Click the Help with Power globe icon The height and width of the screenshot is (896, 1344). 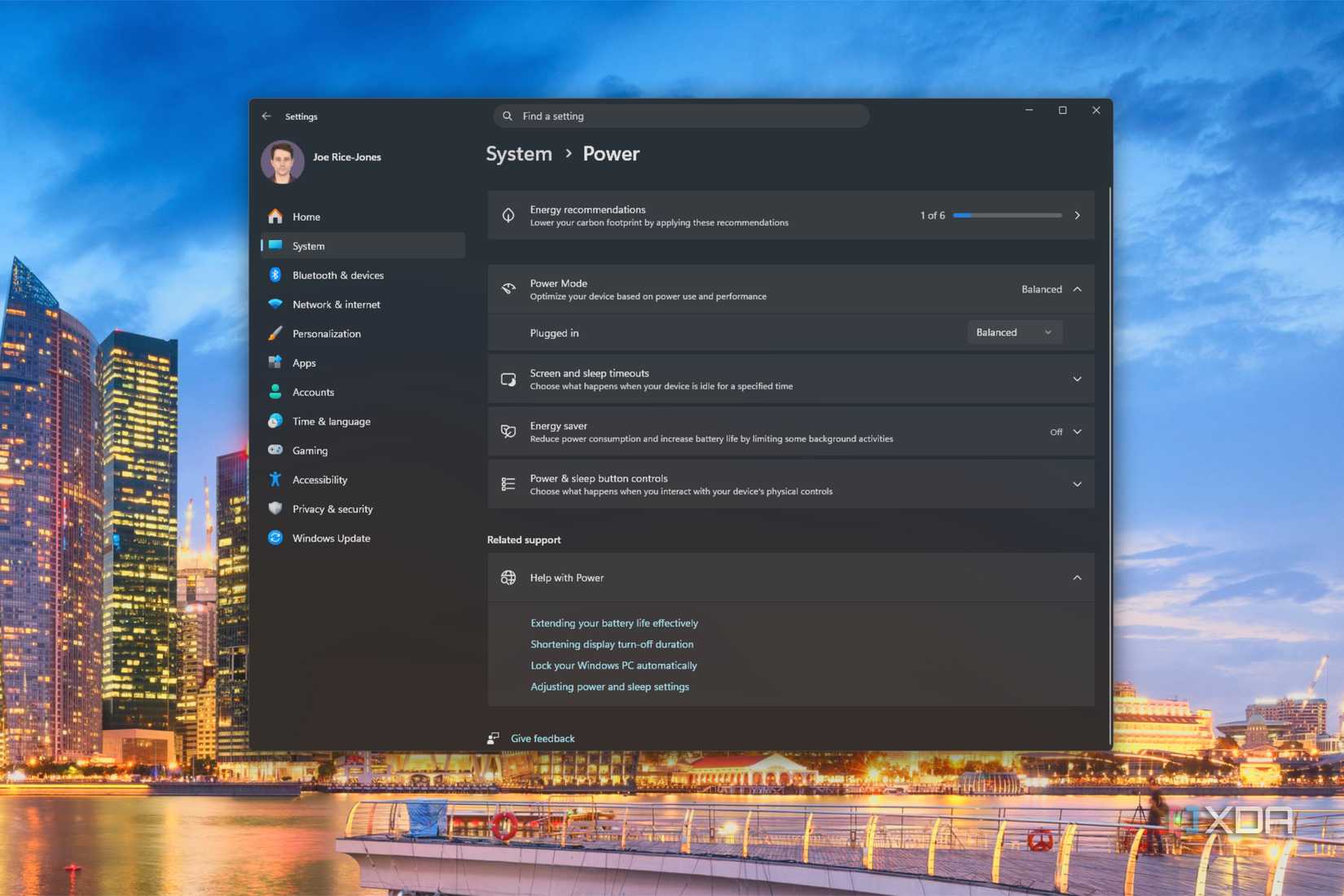[x=508, y=578]
